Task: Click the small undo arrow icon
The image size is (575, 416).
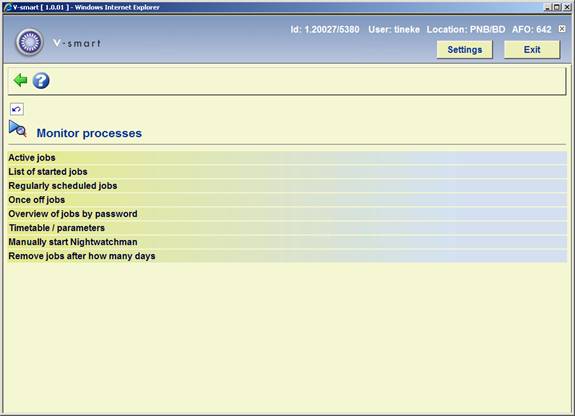Action: 17,109
